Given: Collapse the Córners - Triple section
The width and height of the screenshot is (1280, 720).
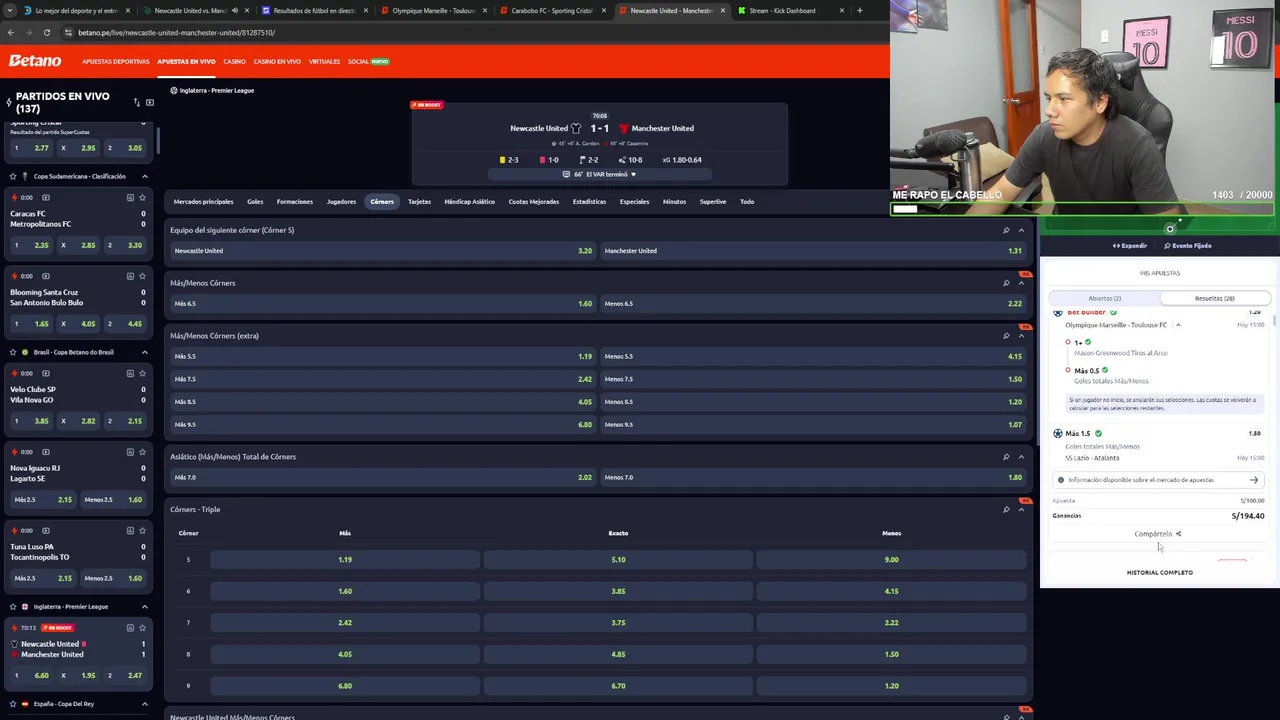Looking at the screenshot, I should pyautogui.click(x=1021, y=509).
